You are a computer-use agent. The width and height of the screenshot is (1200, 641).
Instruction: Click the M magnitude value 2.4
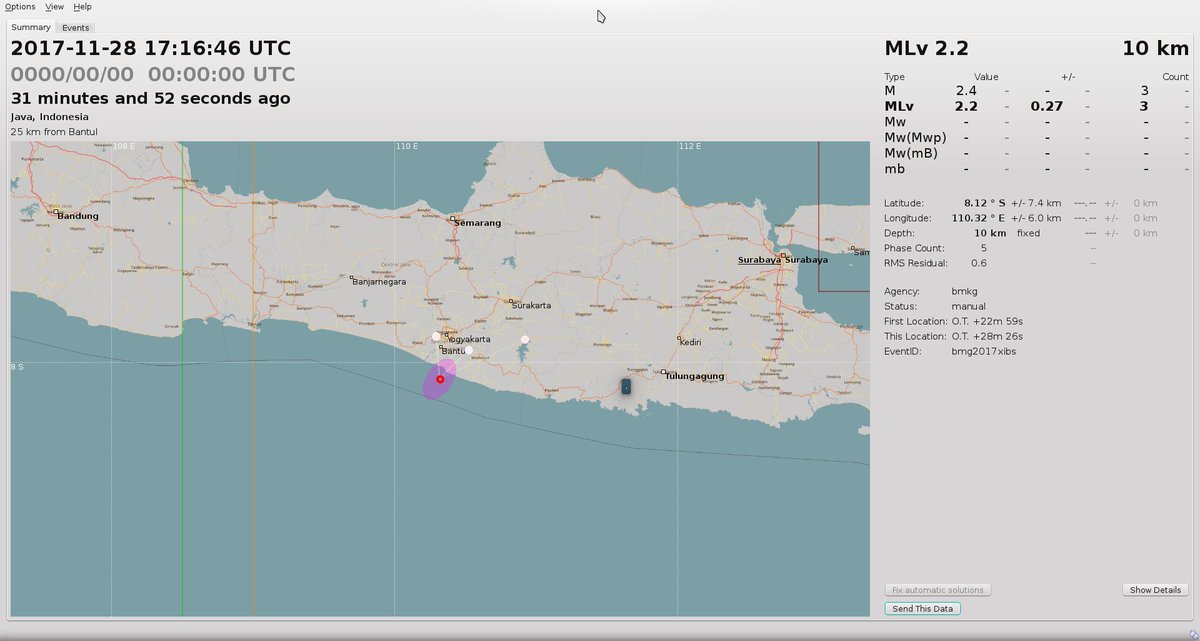point(966,91)
